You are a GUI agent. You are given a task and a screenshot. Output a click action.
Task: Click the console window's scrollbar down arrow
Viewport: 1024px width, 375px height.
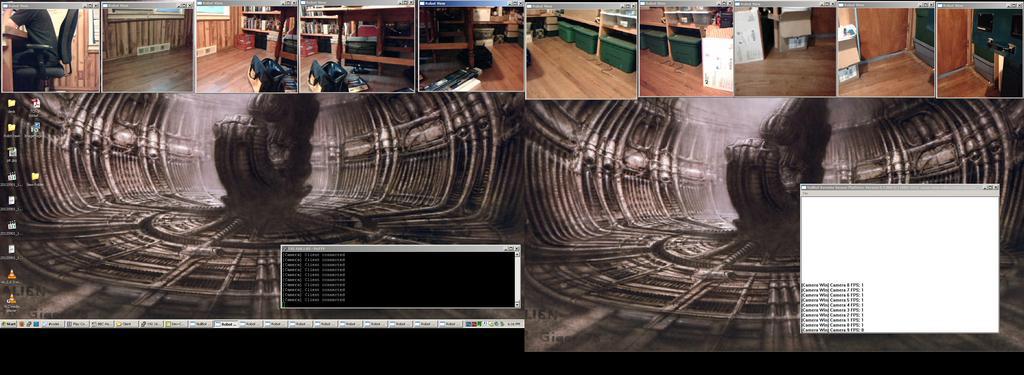pos(517,304)
